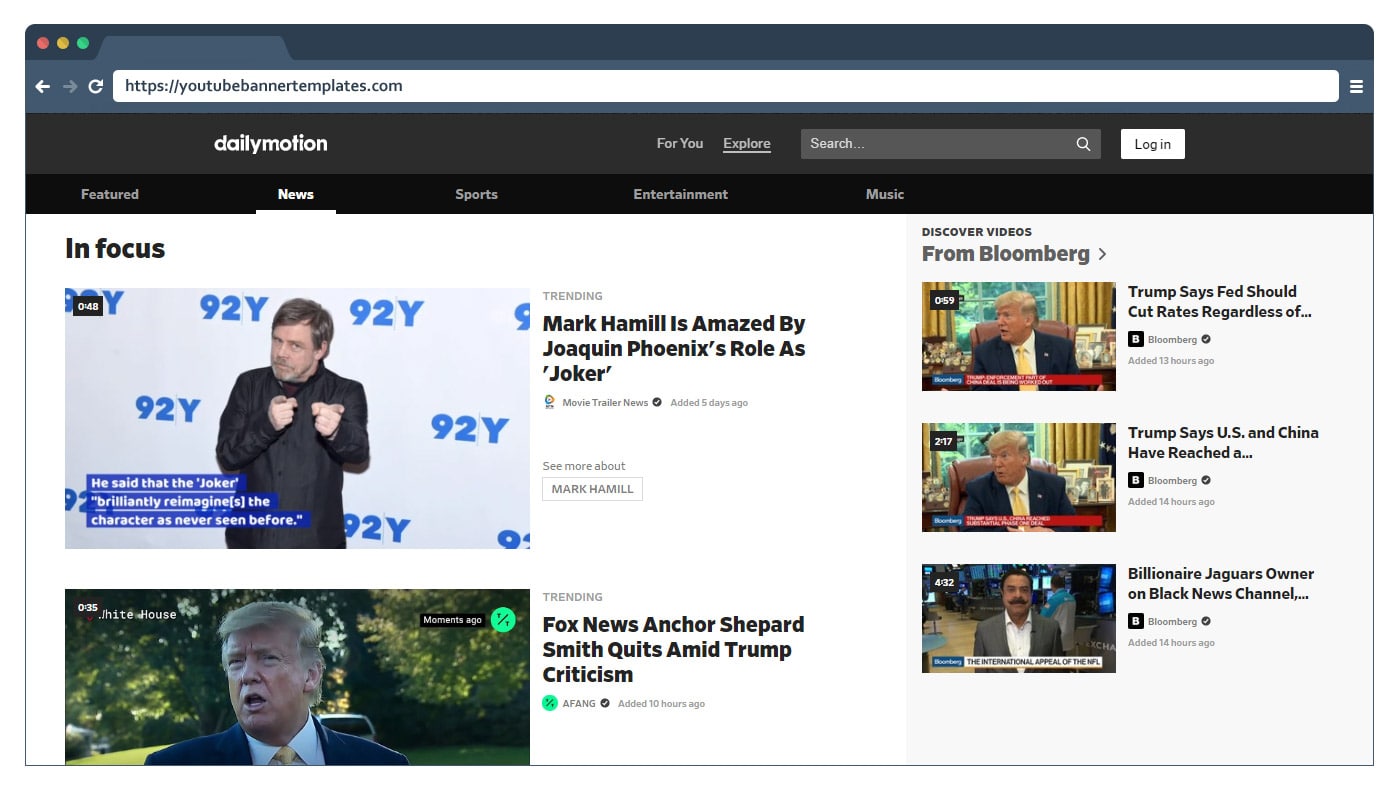Viewport: 1400px width, 790px height.
Task: Expand From Bloomberg chevron arrow
Action: coord(1102,254)
